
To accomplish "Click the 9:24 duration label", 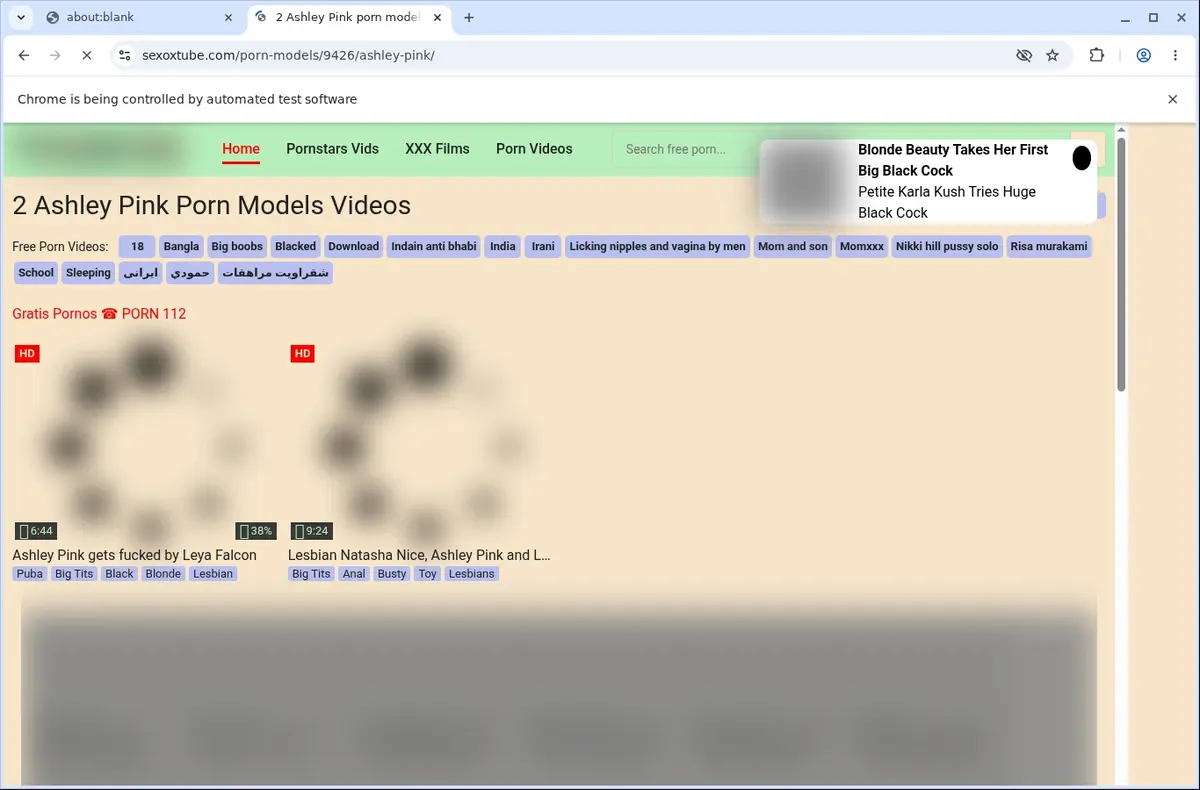I will coord(312,531).
